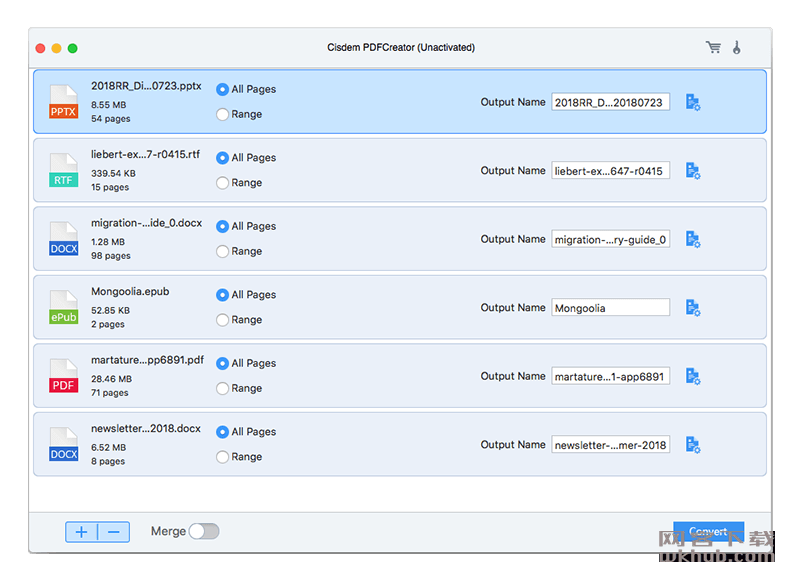Click the 339.54 KB file size text
This screenshot has height=582, width=800.
113,173
